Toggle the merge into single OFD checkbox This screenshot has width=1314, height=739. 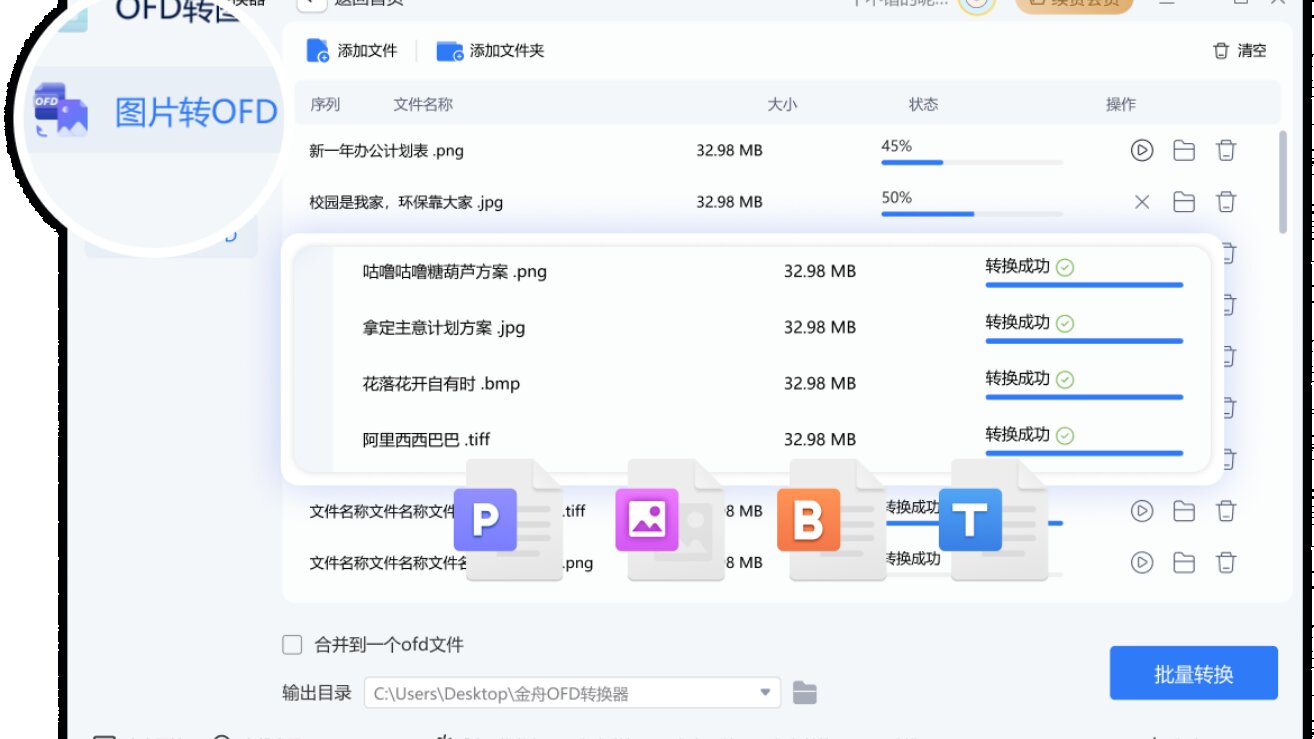tap(291, 645)
